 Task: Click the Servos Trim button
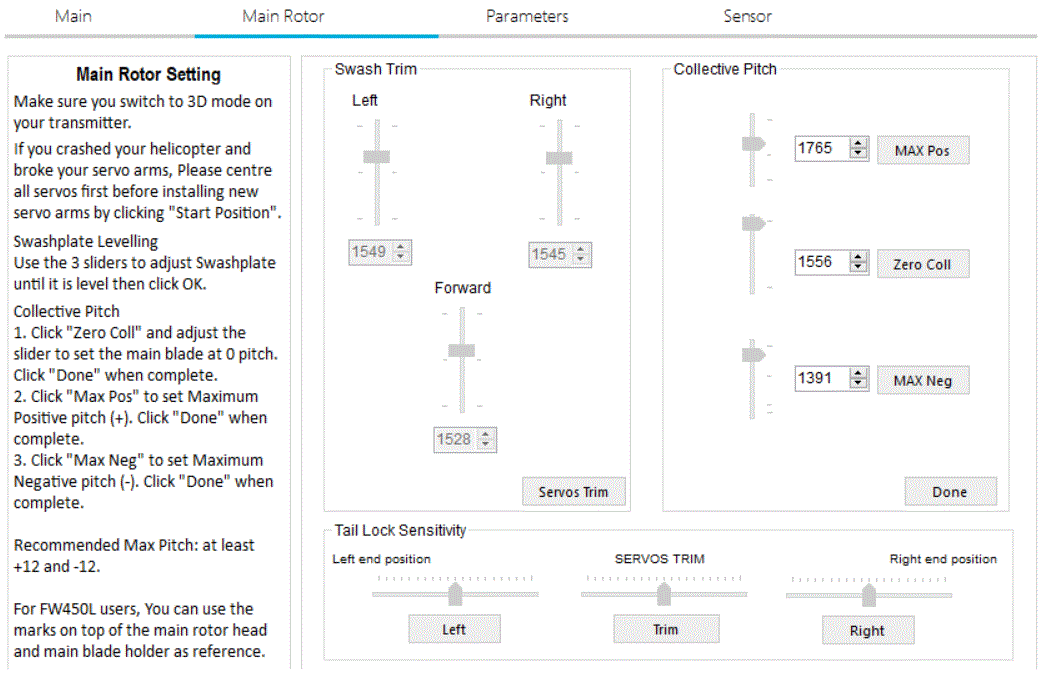573,492
